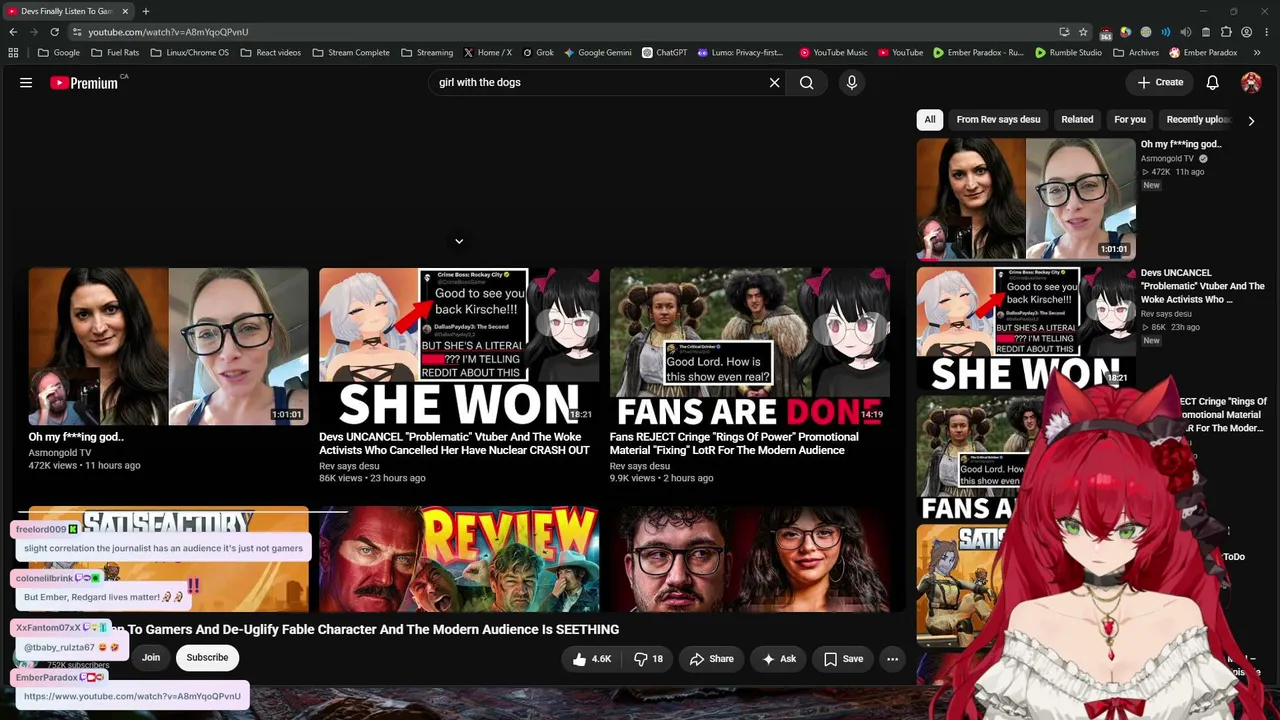
Task: Collapse the player overlay with the down chevron
Action: pyautogui.click(x=459, y=241)
